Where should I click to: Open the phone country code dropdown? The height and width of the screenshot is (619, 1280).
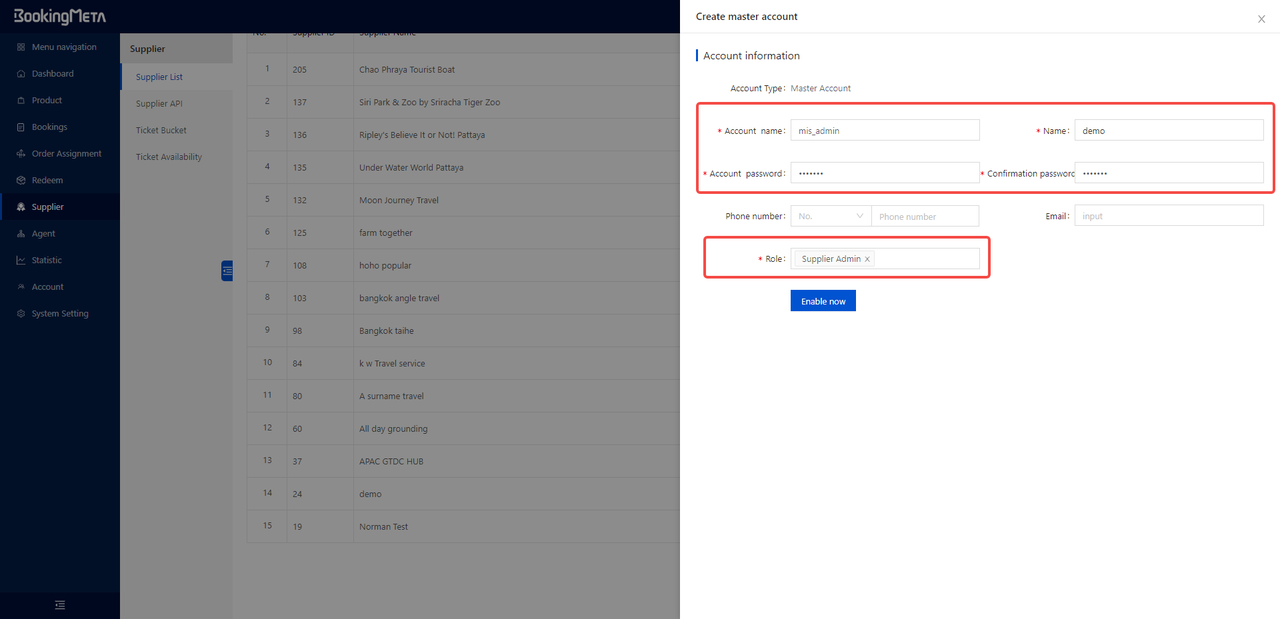(830, 216)
